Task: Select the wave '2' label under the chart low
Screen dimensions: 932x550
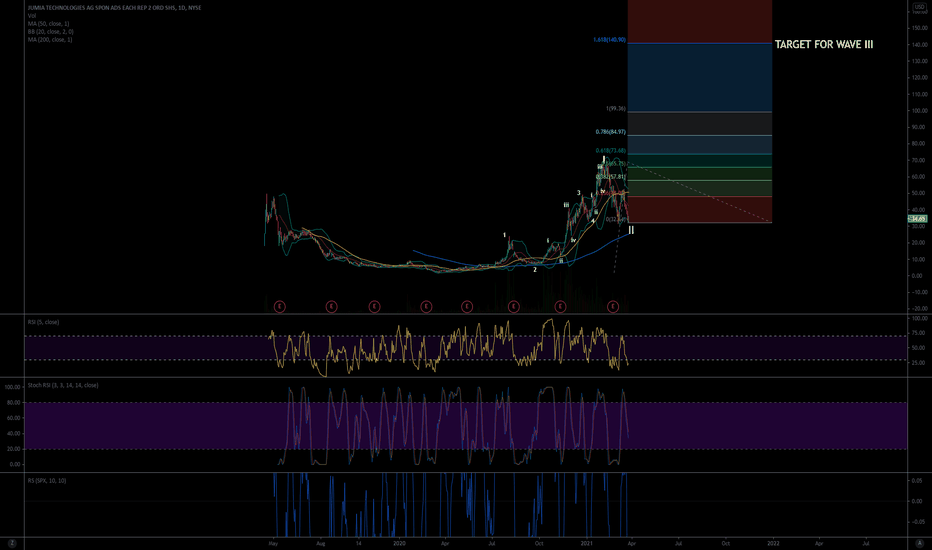Action: 535,269
